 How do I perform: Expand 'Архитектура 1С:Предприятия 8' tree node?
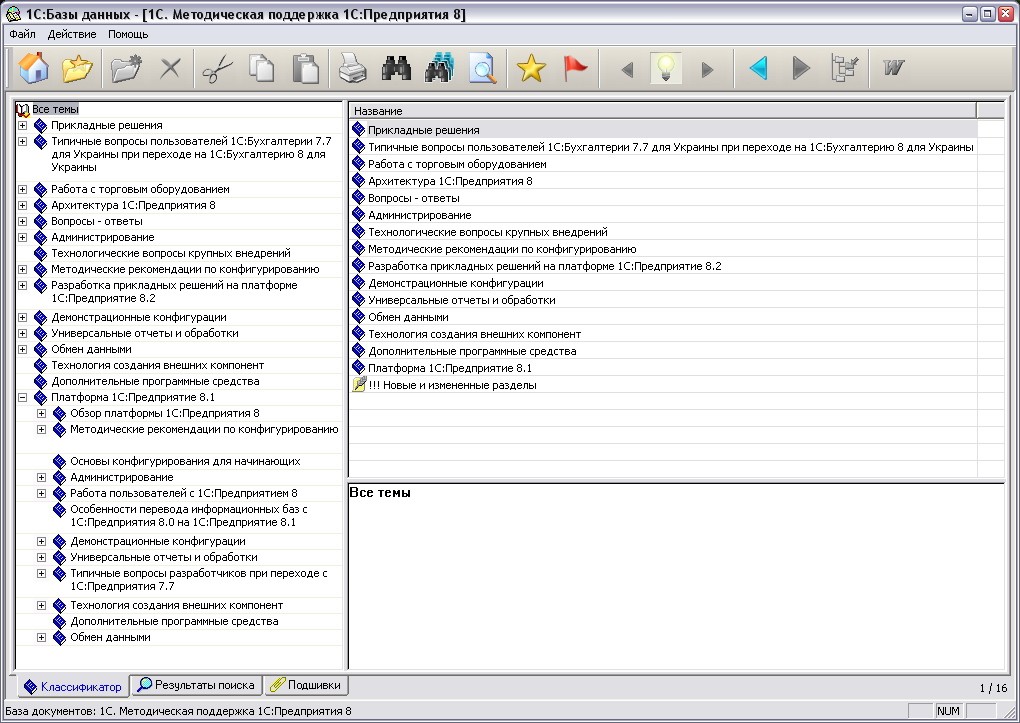[x=22, y=205]
